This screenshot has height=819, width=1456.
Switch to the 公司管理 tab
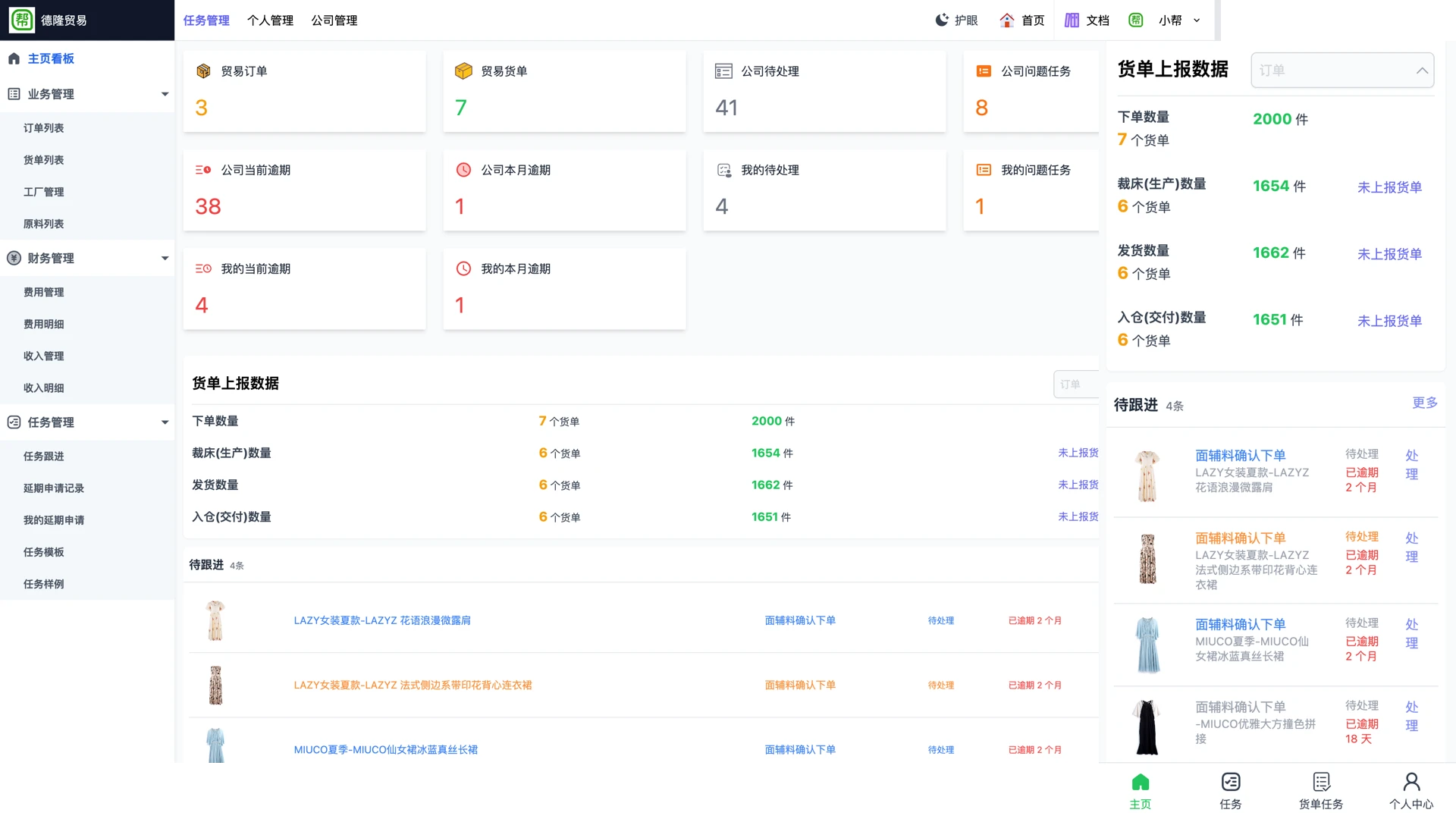tap(334, 20)
